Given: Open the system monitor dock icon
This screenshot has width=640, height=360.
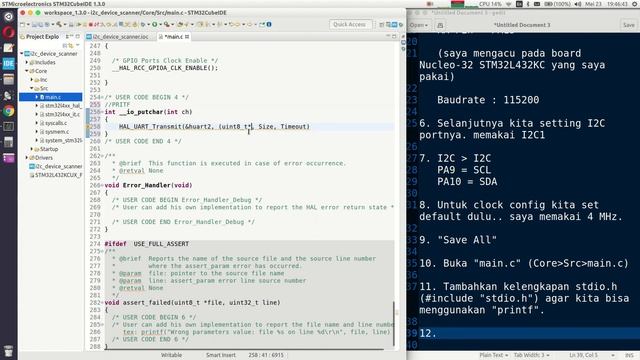Looking at the screenshot, I should coord(9,127).
